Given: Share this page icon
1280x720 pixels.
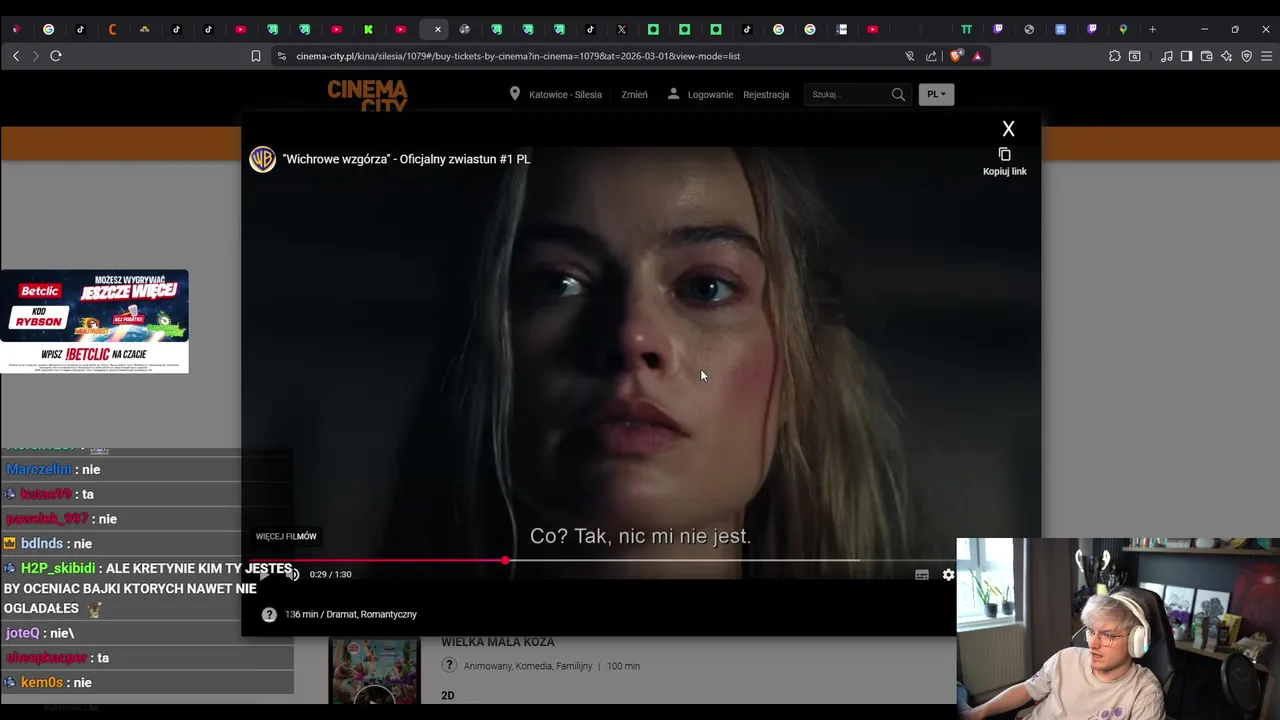Looking at the screenshot, I should (x=931, y=56).
